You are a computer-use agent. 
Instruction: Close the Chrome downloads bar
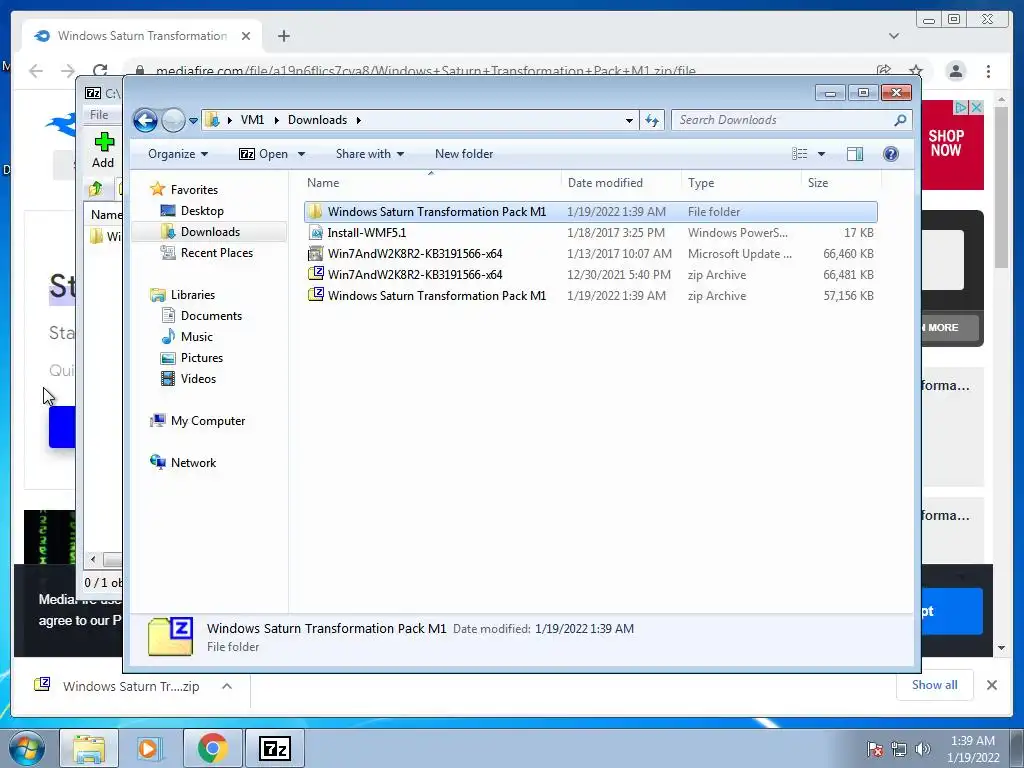pos(991,685)
